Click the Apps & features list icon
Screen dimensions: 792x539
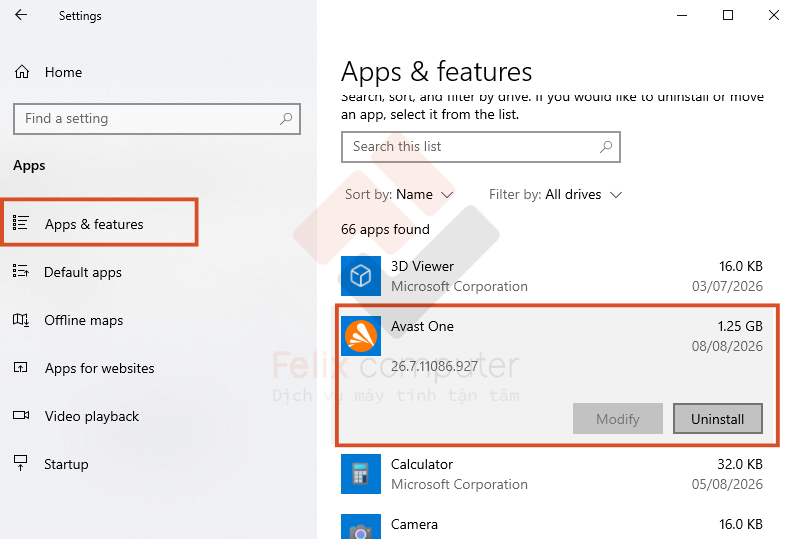tap(20, 223)
